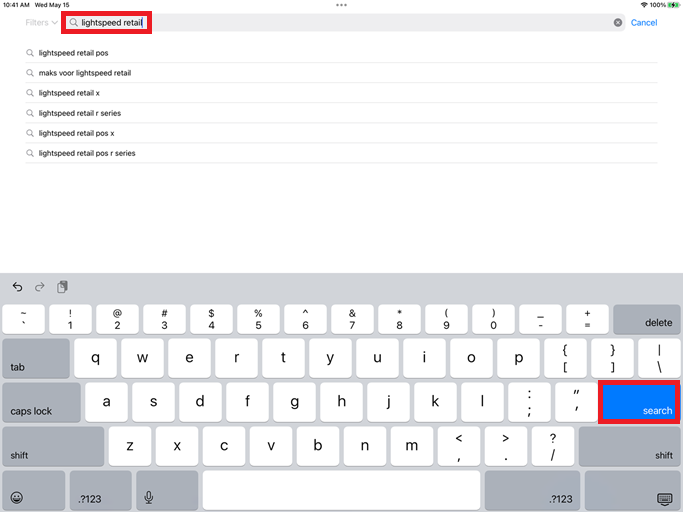Tap the delete key
Viewport: 683px width, 512px height.
646,319
